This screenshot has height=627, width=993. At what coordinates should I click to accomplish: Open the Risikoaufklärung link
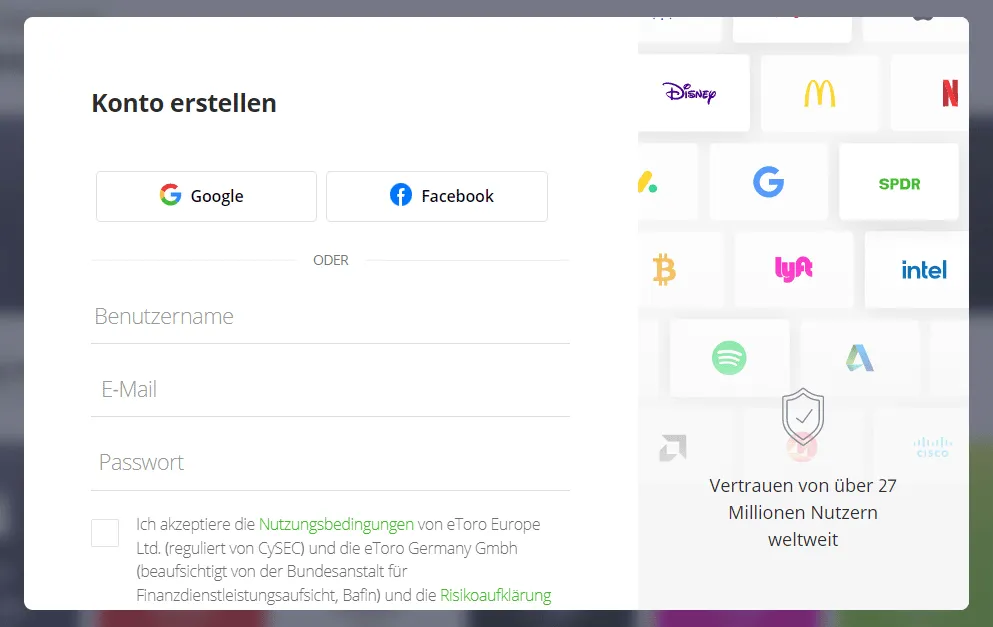(x=497, y=595)
